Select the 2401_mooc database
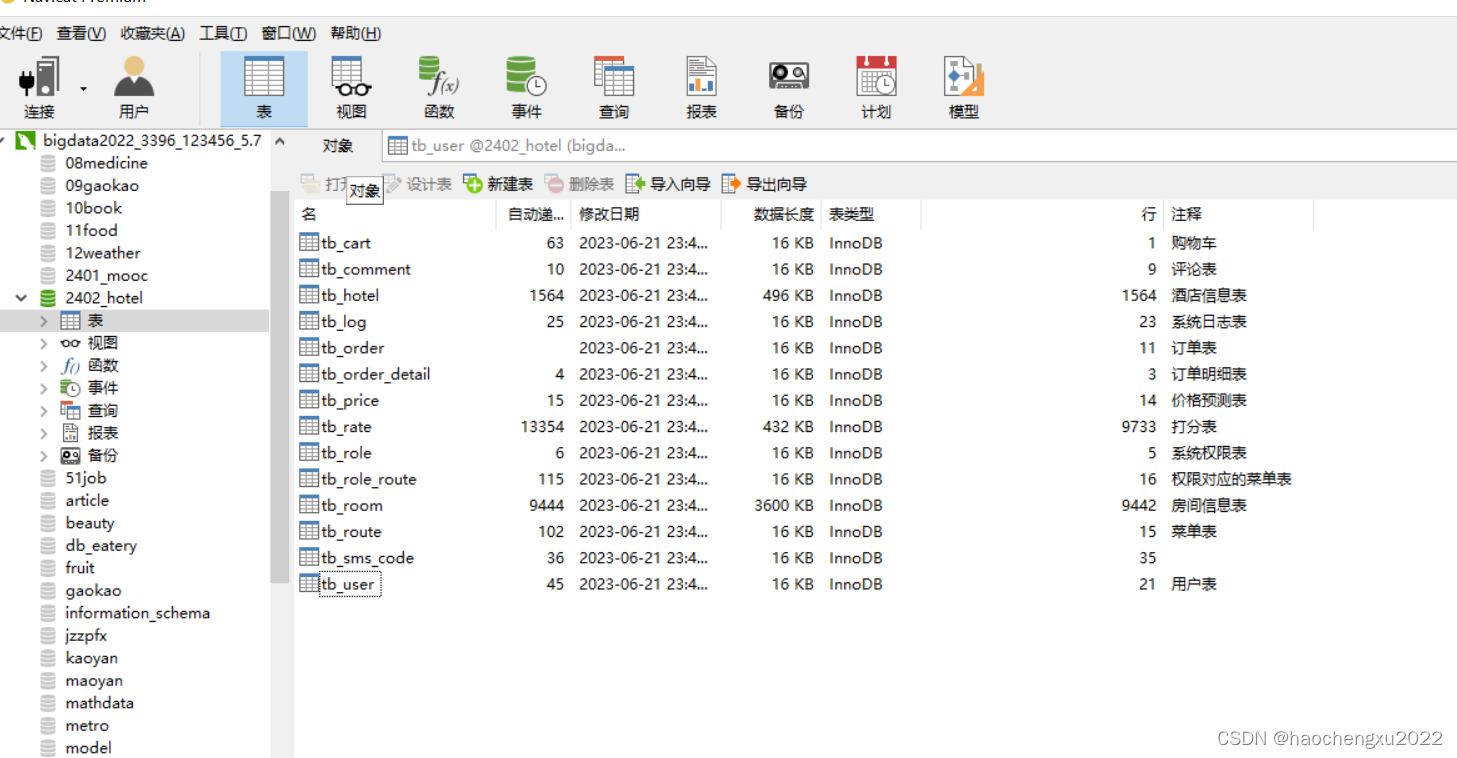Screen dimensions: 1457x758 point(106,275)
